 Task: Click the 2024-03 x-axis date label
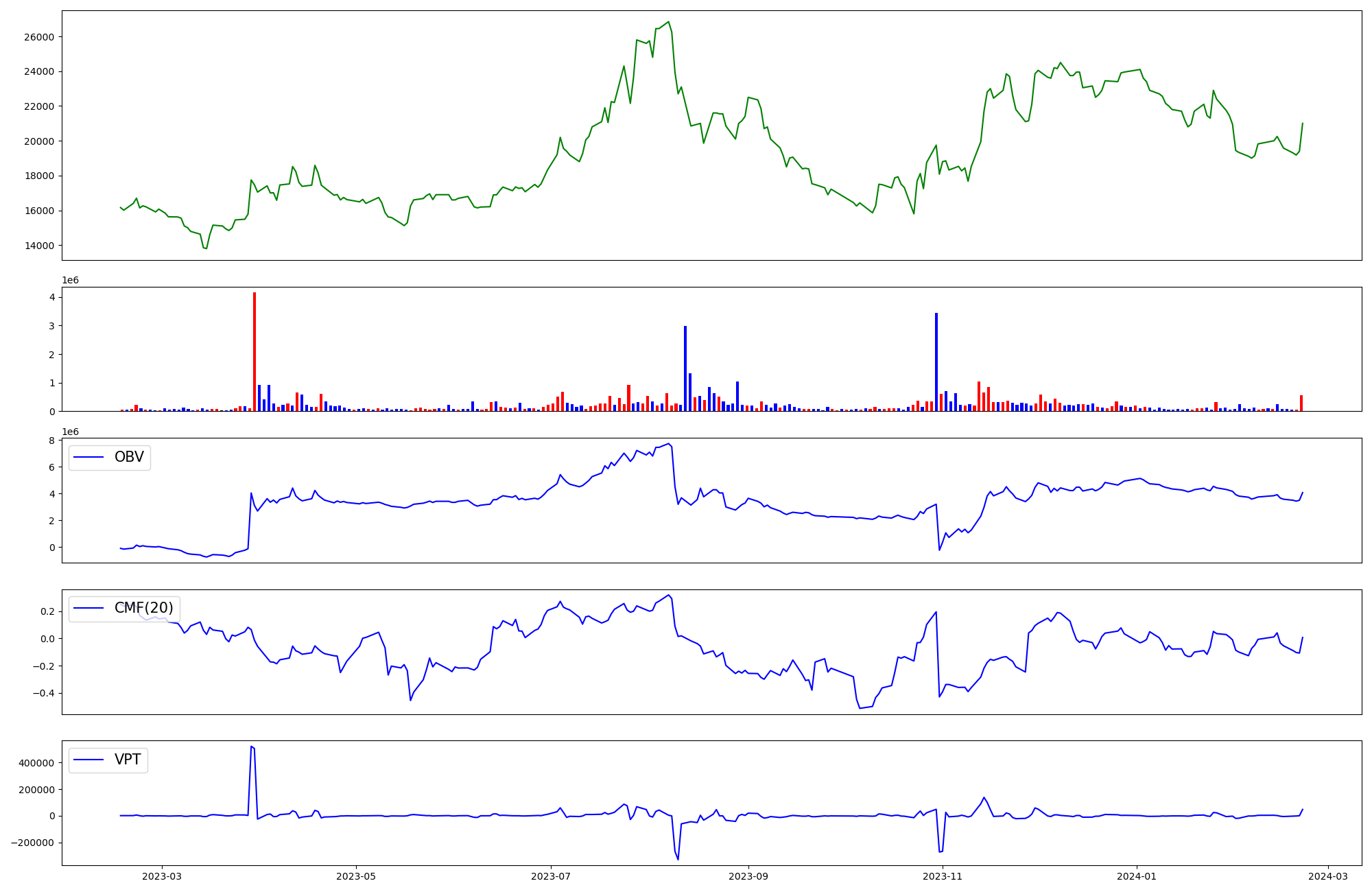(x=1329, y=876)
